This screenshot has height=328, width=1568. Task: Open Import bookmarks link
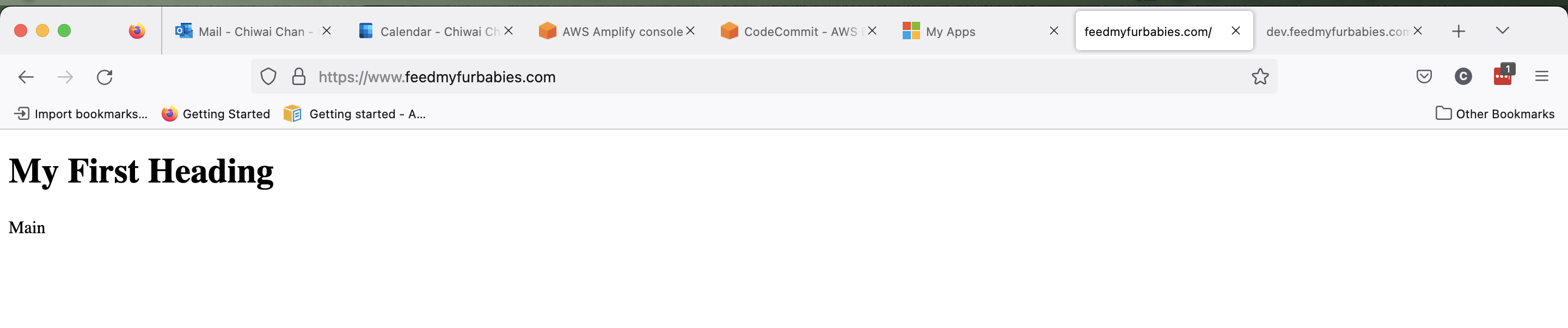click(x=81, y=114)
